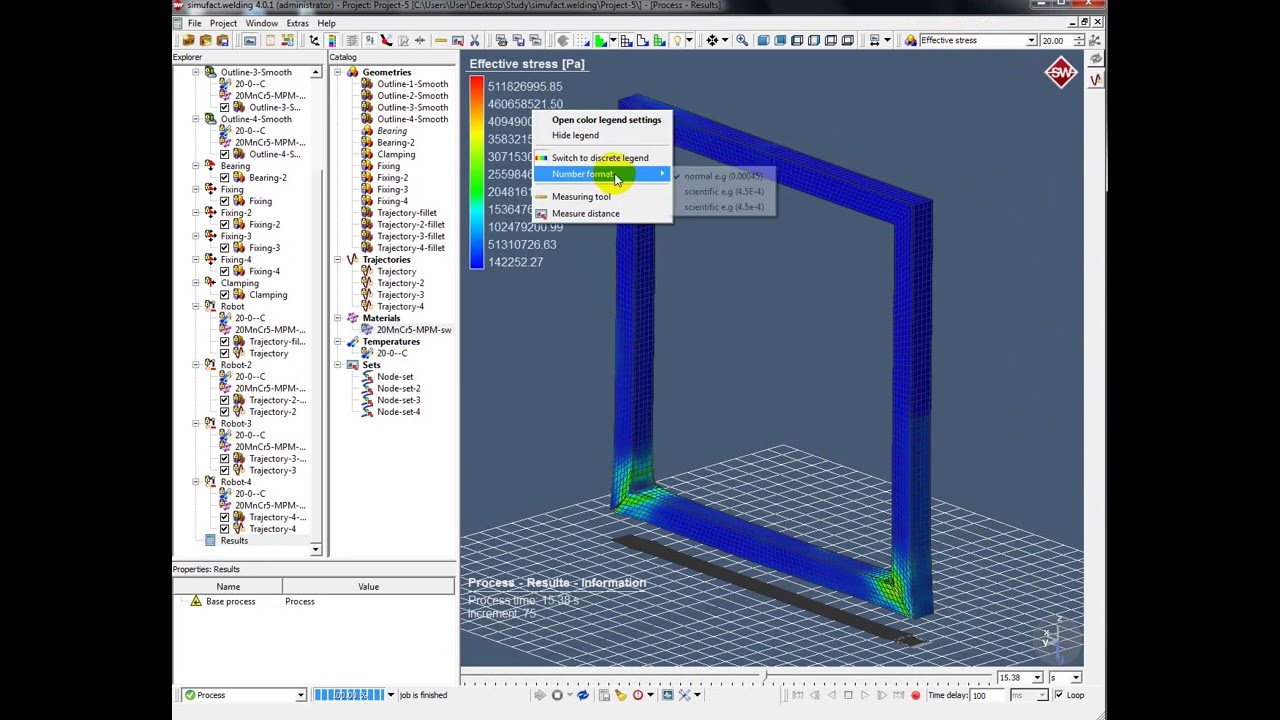This screenshot has height=720, width=1280.
Task: Open the File menu
Action: [x=195, y=23]
